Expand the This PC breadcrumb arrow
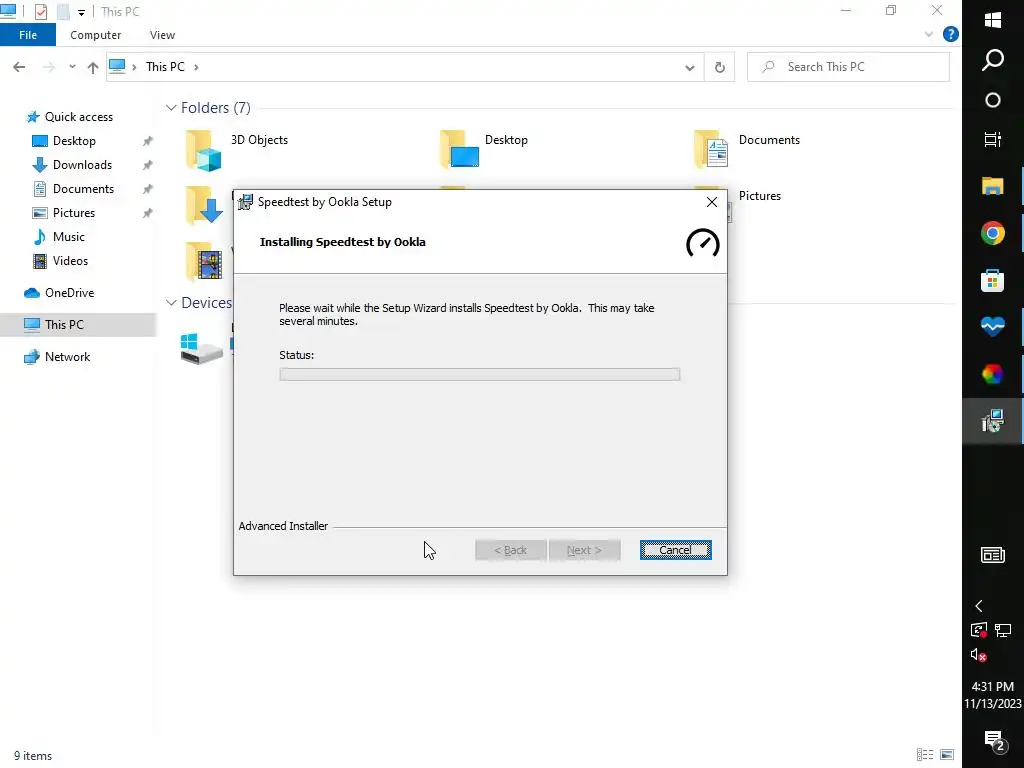1024x768 pixels. click(196, 67)
